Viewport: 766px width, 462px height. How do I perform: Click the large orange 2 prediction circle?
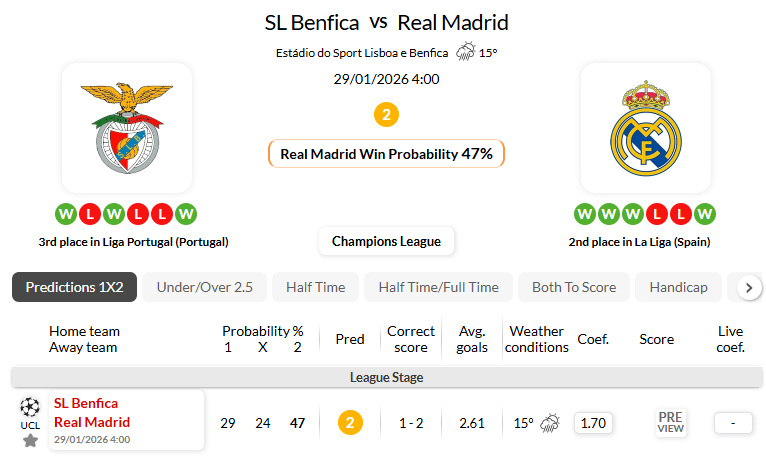coord(386,115)
